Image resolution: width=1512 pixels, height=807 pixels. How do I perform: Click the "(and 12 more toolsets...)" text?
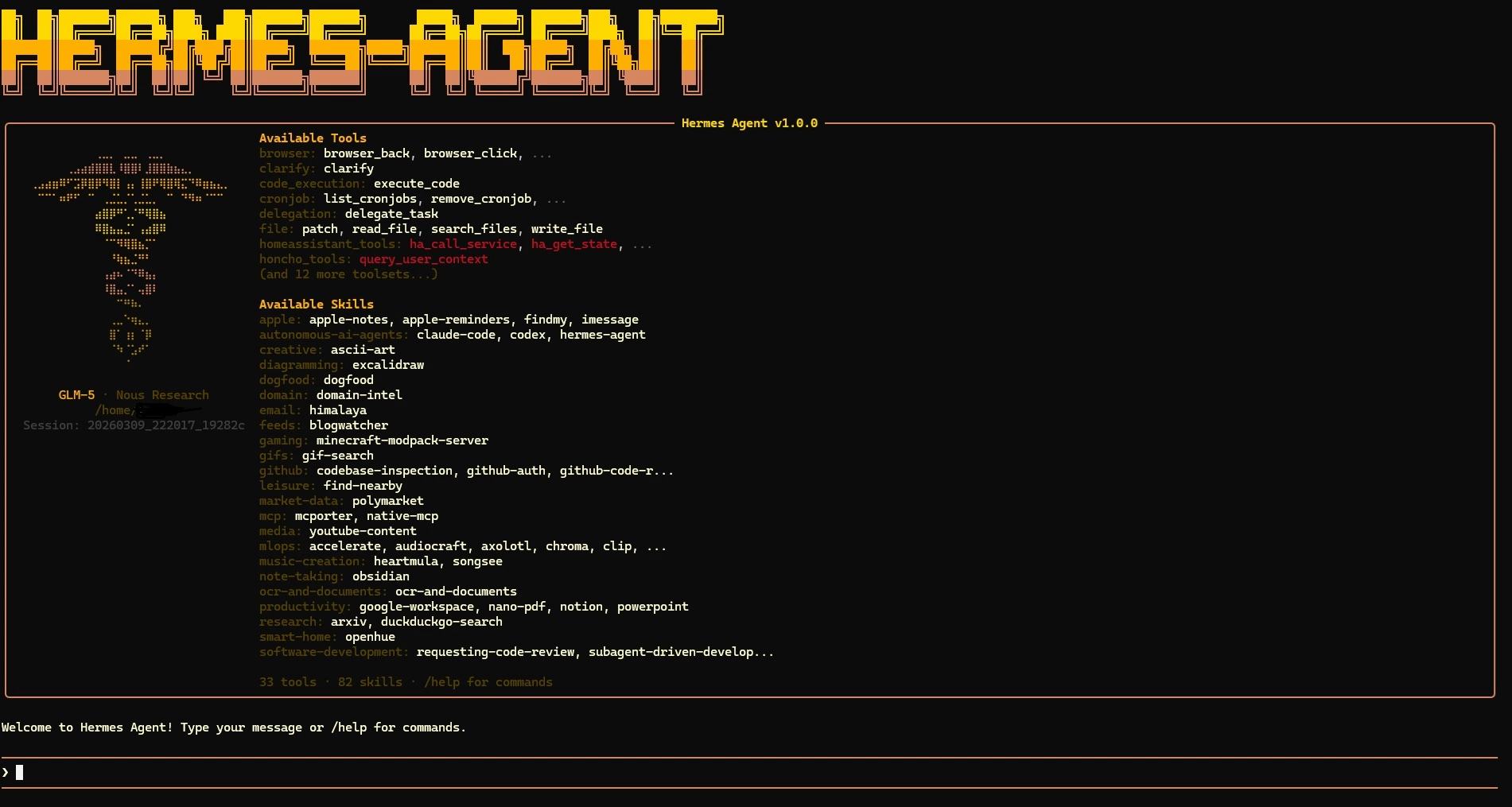(348, 274)
